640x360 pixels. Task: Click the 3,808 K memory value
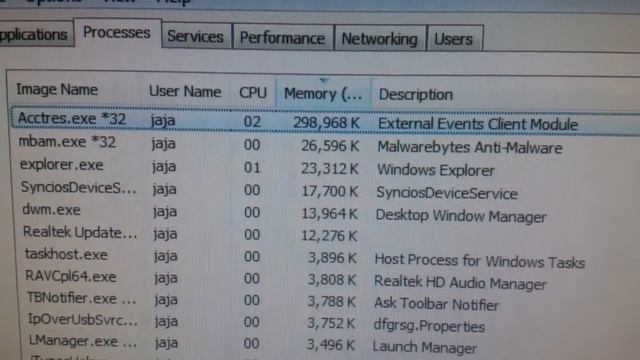pos(331,280)
